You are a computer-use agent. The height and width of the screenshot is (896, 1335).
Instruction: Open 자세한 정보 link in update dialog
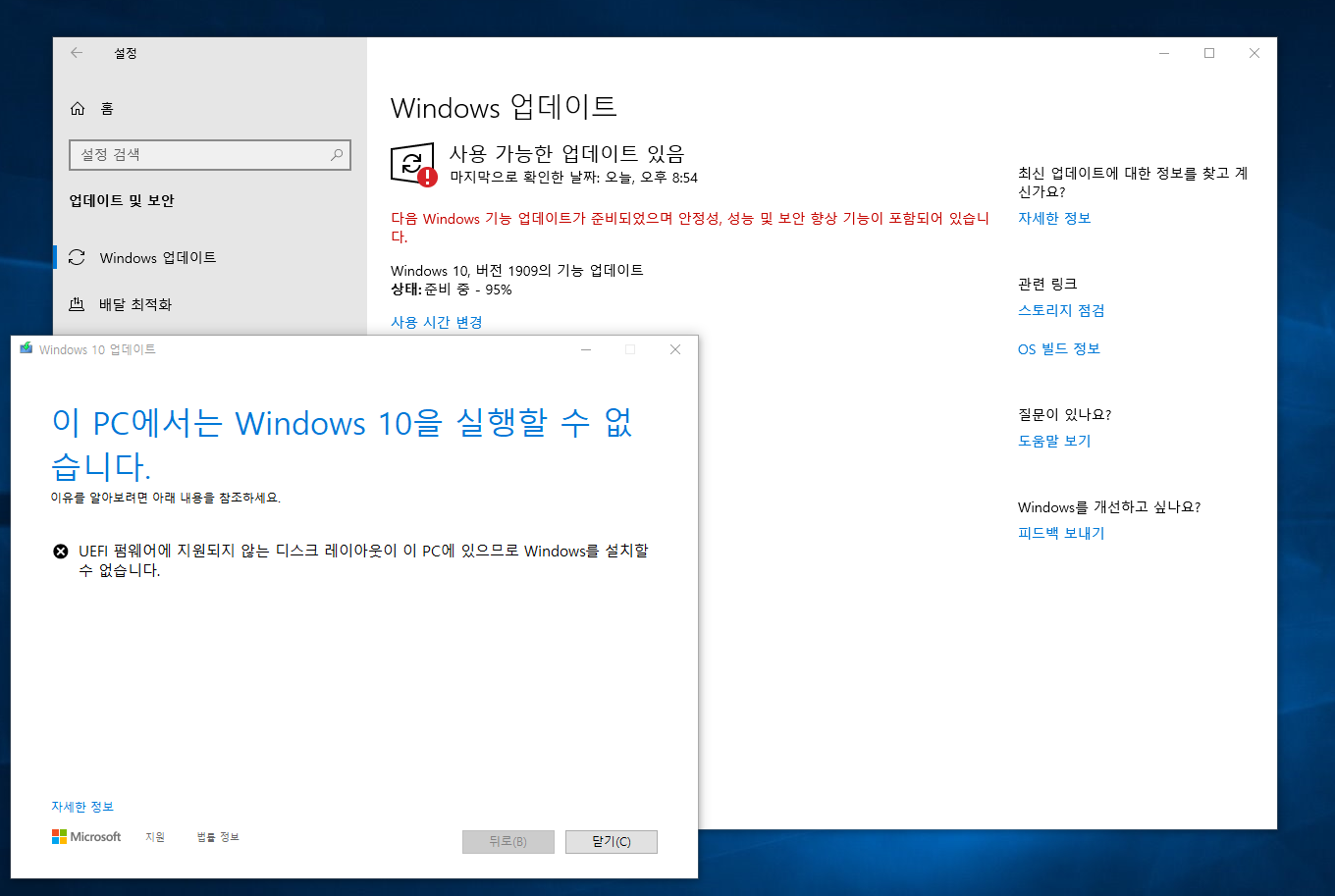82,807
